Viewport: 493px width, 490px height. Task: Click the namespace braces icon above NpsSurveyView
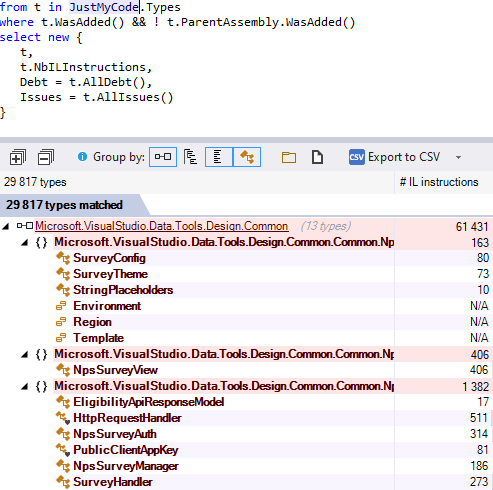pyautogui.click(x=41, y=354)
